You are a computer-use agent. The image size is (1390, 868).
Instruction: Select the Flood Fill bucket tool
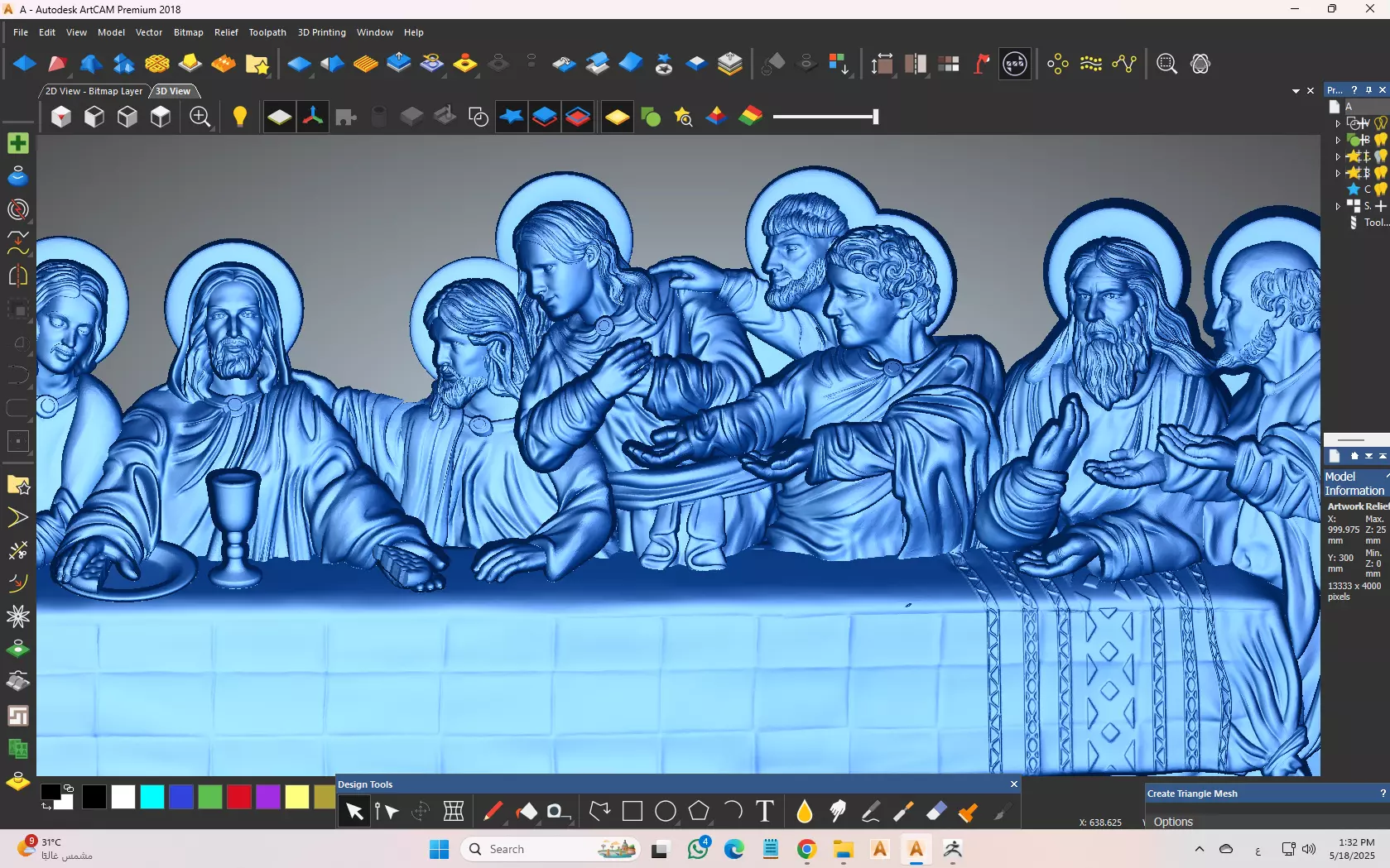tap(526, 812)
